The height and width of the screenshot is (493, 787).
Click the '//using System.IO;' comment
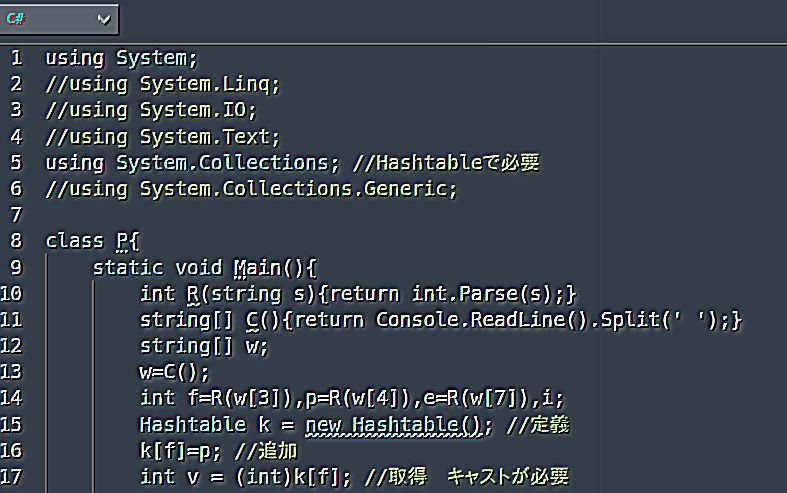(x=151, y=110)
